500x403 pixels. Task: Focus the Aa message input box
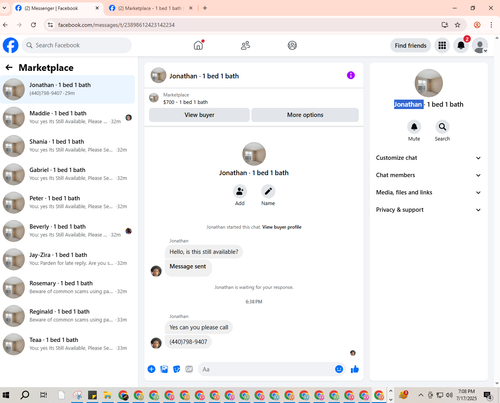(x=265, y=369)
